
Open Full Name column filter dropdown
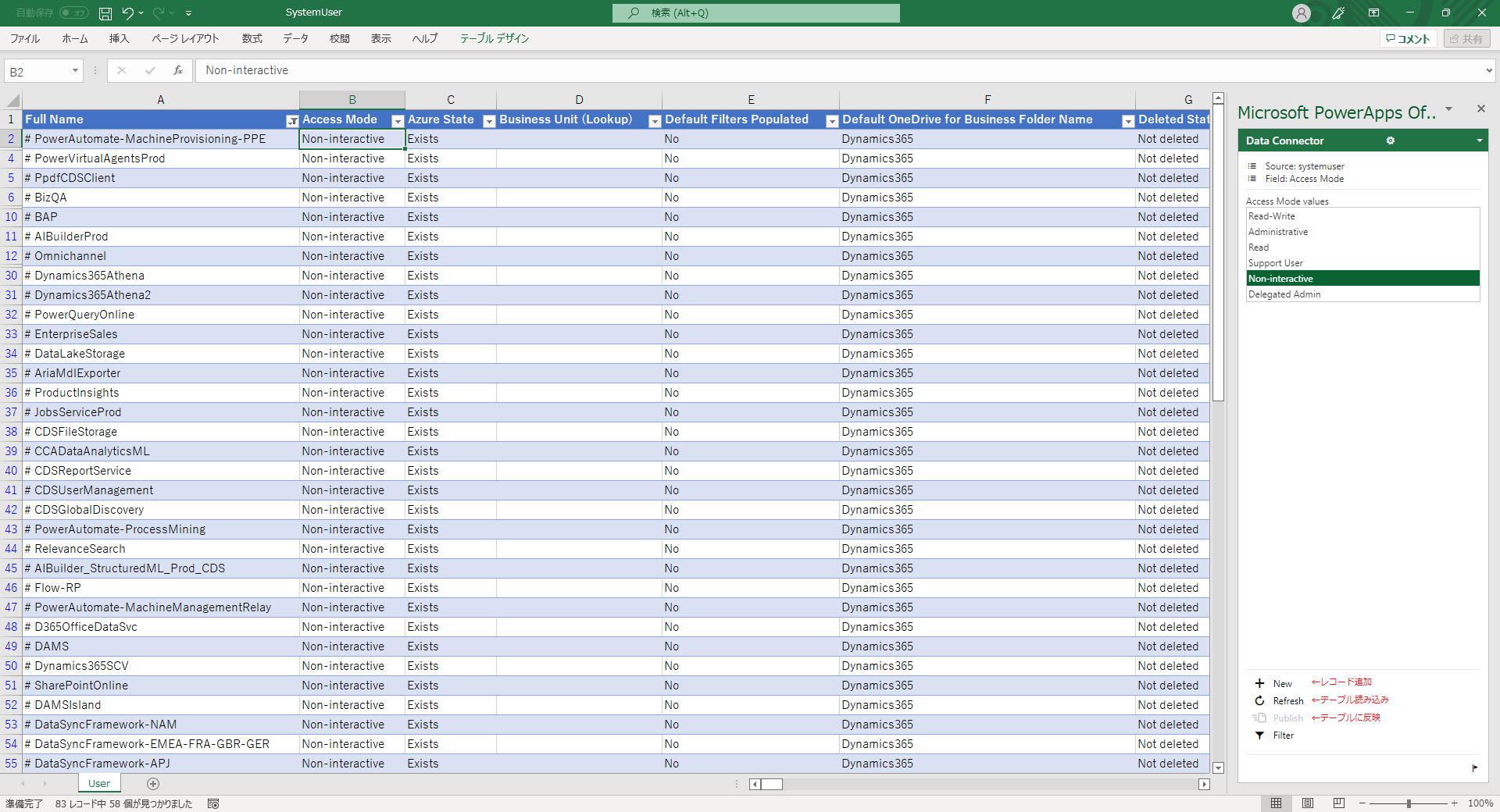pos(292,120)
